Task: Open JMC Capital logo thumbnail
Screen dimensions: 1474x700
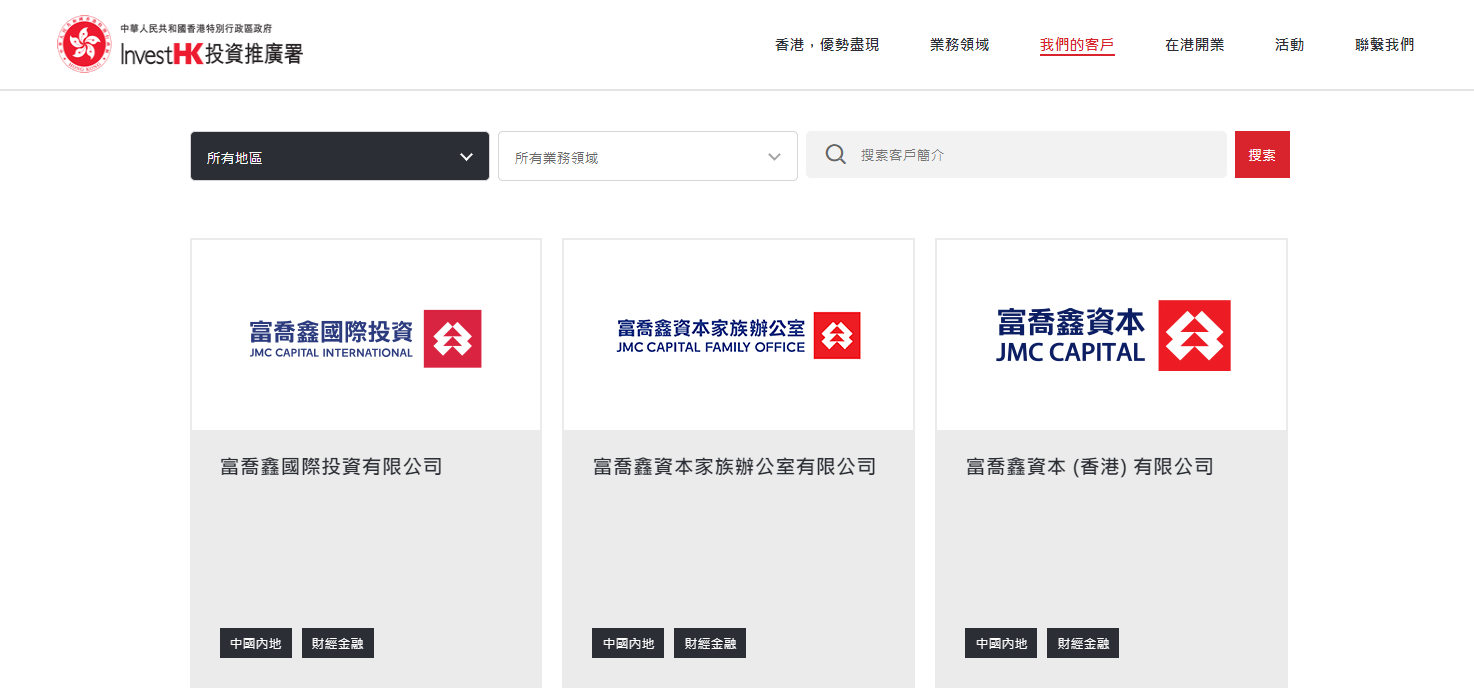Action: (1112, 335)
